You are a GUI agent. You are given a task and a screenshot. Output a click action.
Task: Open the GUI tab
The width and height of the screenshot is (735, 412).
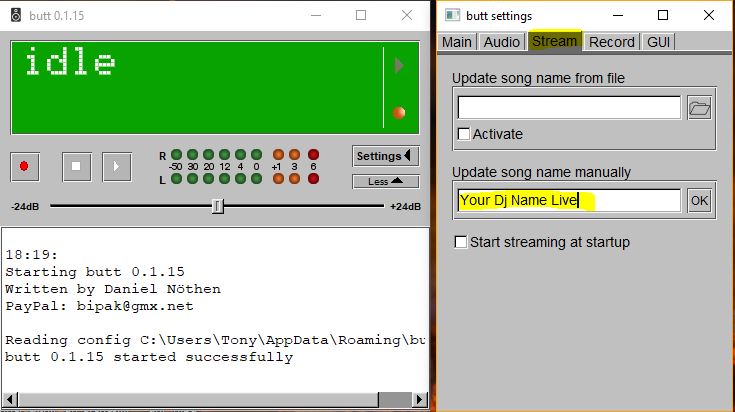[658, 42]
